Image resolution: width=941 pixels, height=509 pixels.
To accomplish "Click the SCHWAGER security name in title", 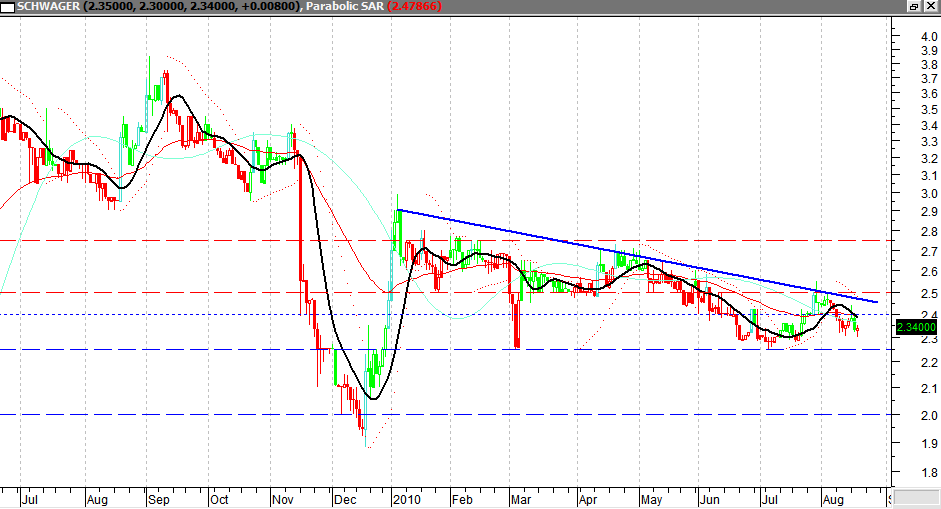I will pos(48,6).
